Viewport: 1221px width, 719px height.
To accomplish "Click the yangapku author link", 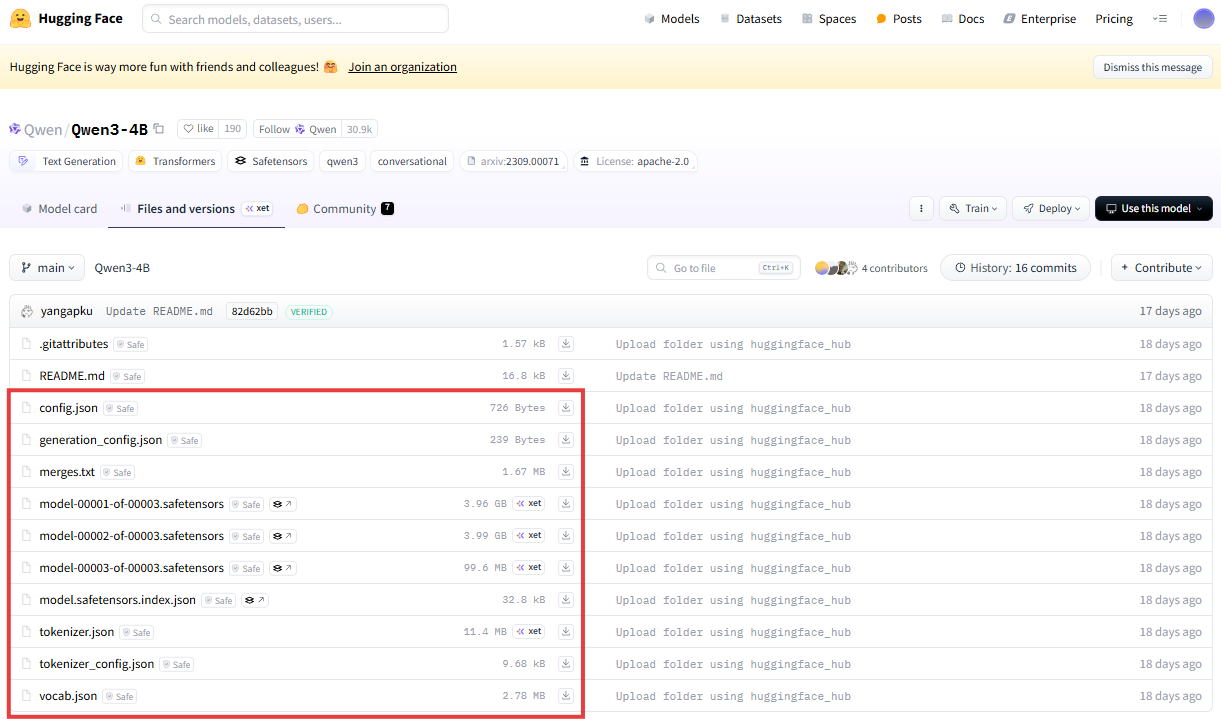I will click(x=66, y=311).
